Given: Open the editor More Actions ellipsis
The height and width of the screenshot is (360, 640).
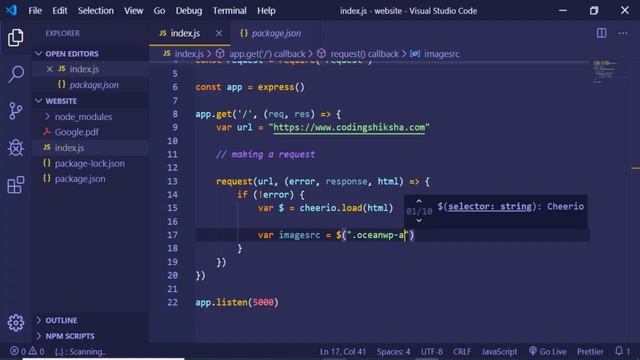Looking at the screenshot, I should [623, 33].
